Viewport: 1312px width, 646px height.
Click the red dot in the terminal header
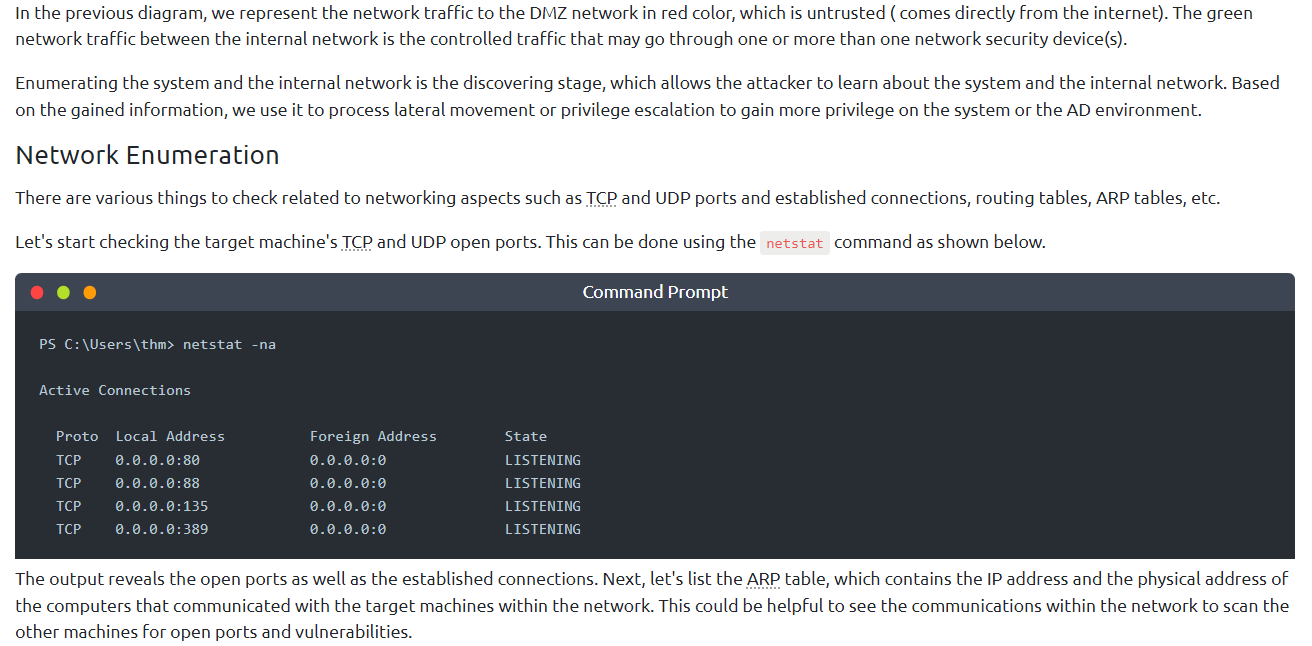tap(37, 292)
